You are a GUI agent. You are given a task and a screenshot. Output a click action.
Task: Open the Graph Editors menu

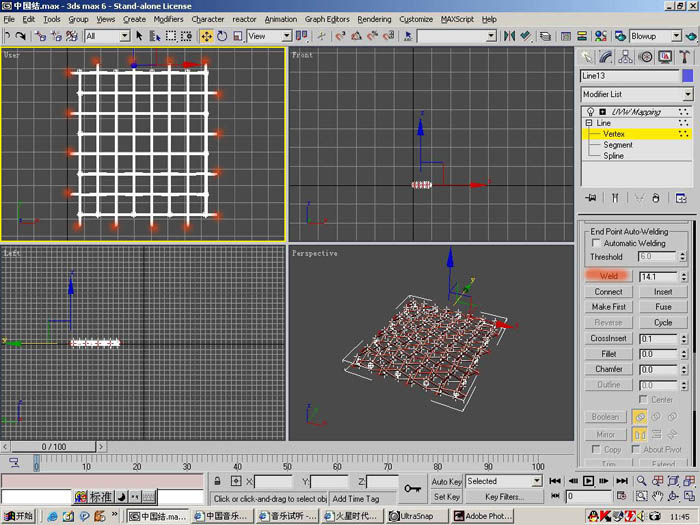click(327, 19)
